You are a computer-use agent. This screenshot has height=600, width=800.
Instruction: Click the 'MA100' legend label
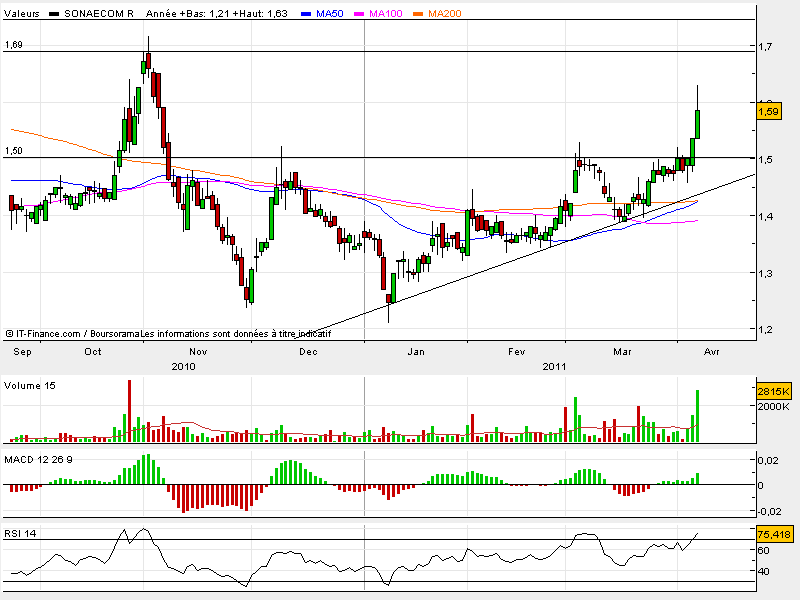click(x=386, y=14)
